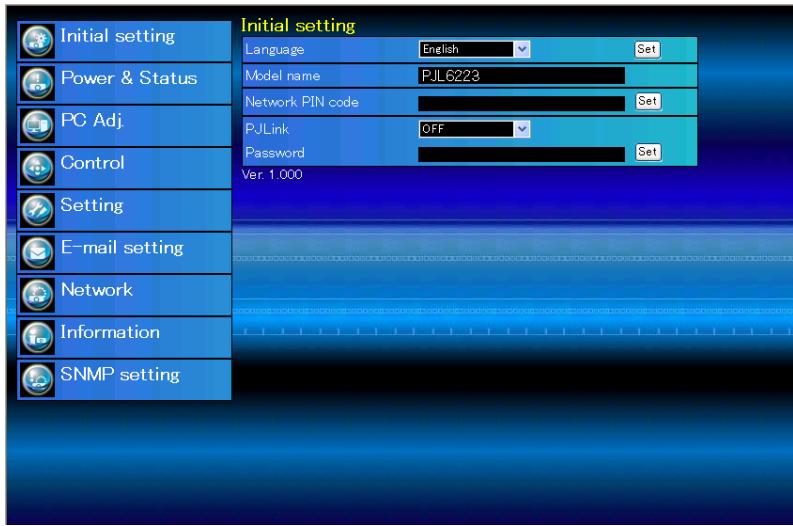Expand the Language dropdown arrow
This screenshot has height=526, width=793.
pyautogui.click(x=522, y=49)
